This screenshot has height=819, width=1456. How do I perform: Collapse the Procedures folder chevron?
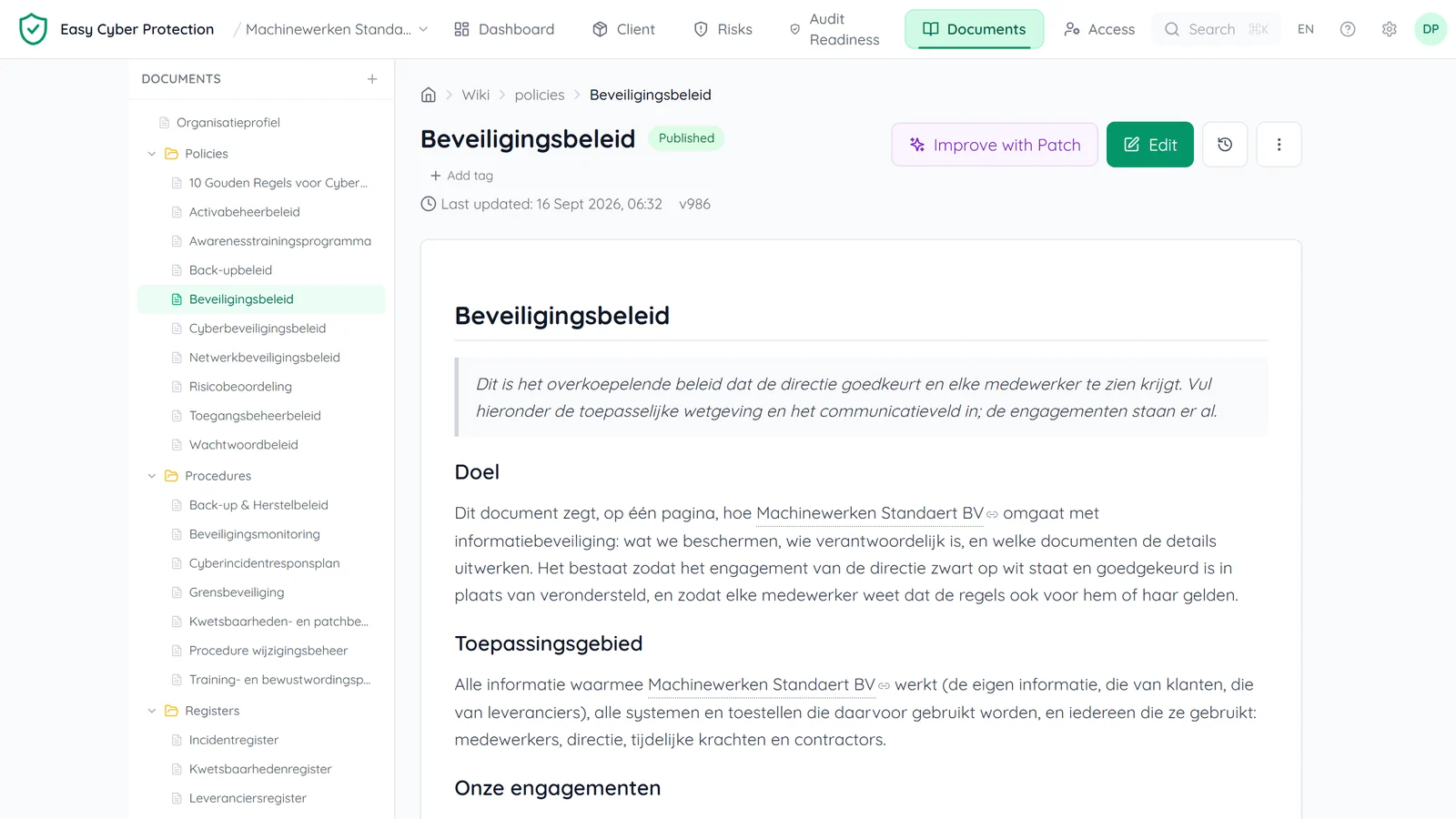click(152, 476)
